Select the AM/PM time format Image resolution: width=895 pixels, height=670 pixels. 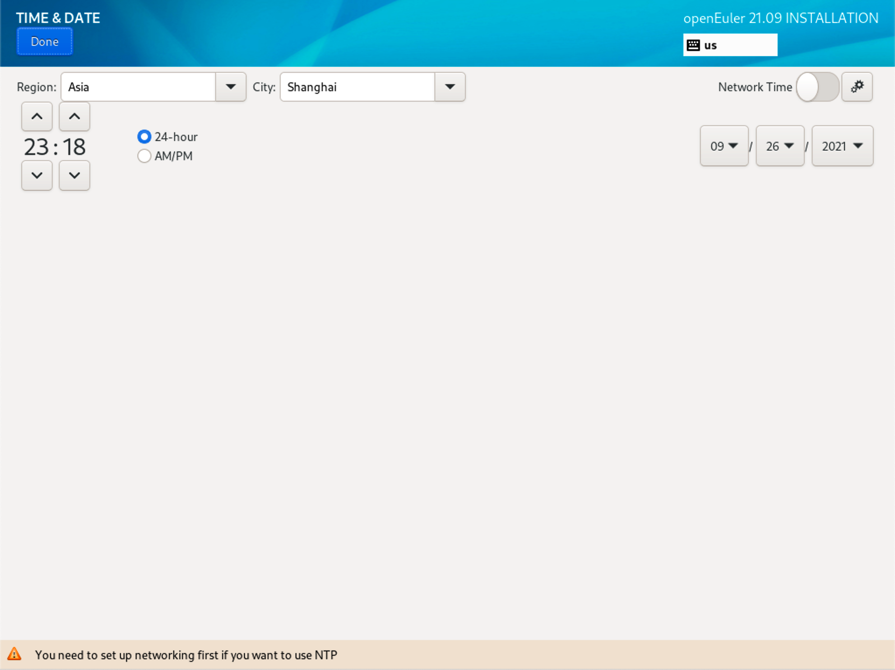144,156
